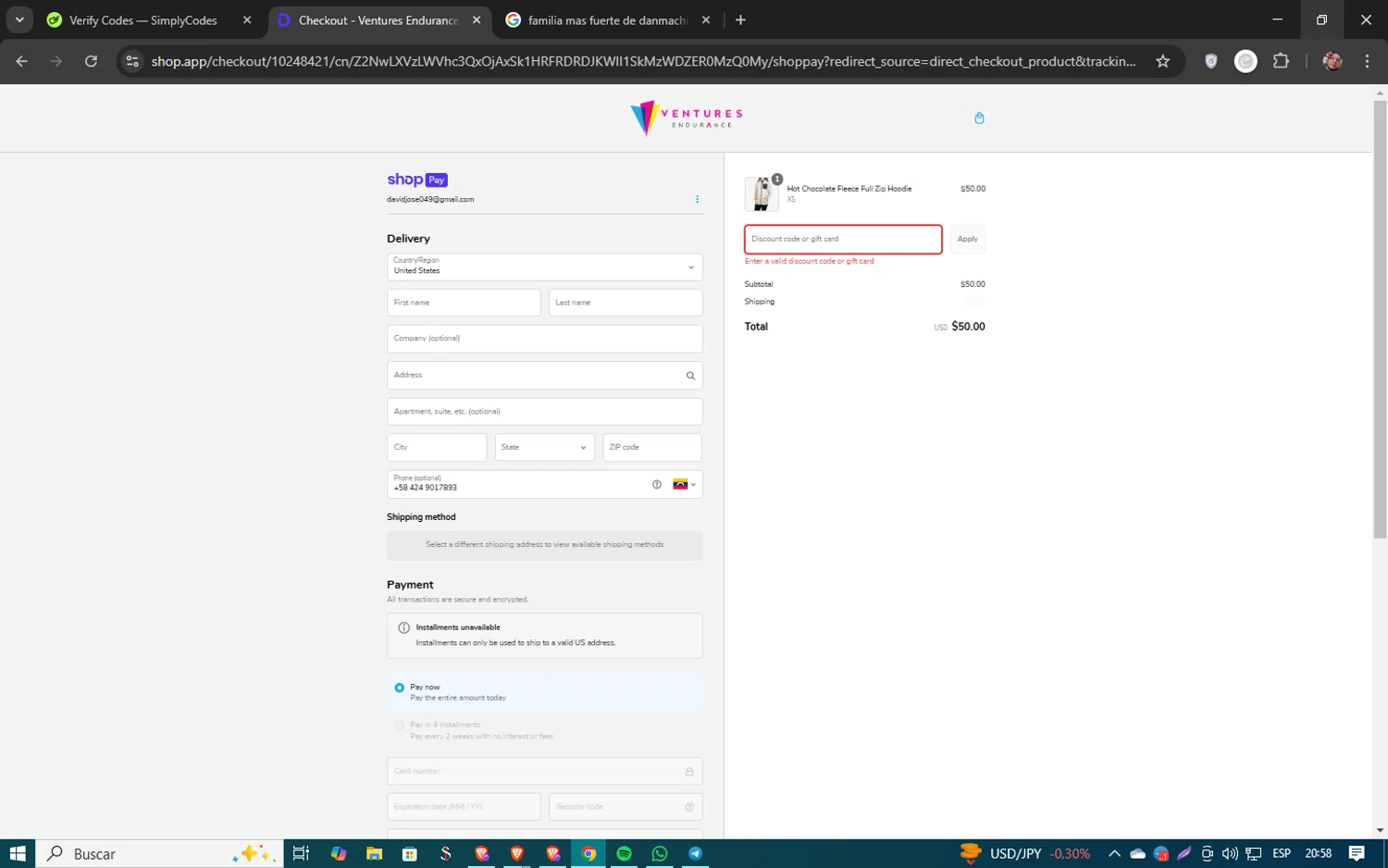Click the phone number help icon
The image size is (1388, 868).
click(657, 484)
